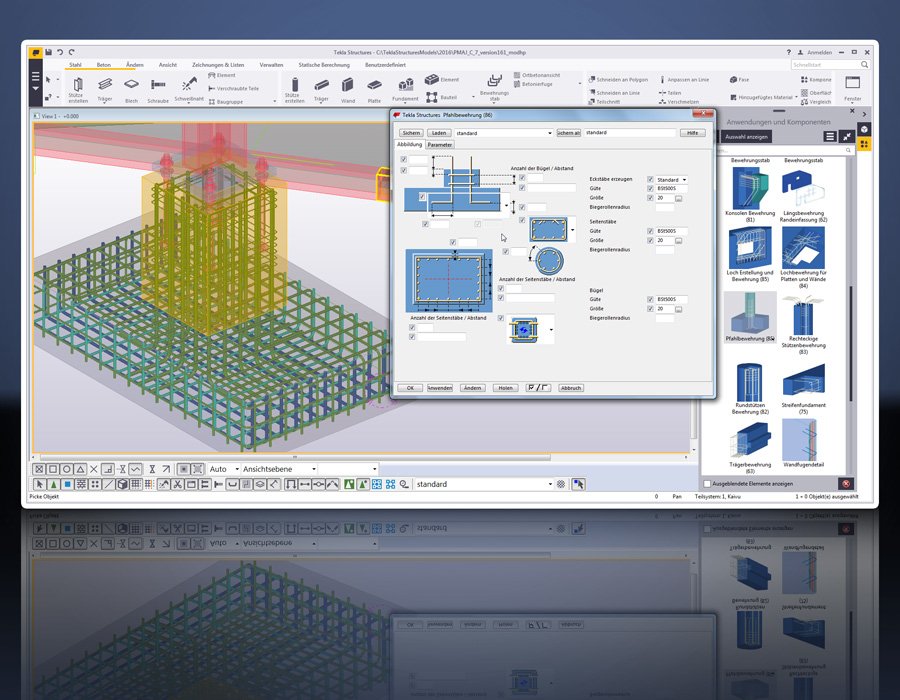900x700 pixels.
Task: Open the Ändern ribbon tab
Action: coord(134,65)
